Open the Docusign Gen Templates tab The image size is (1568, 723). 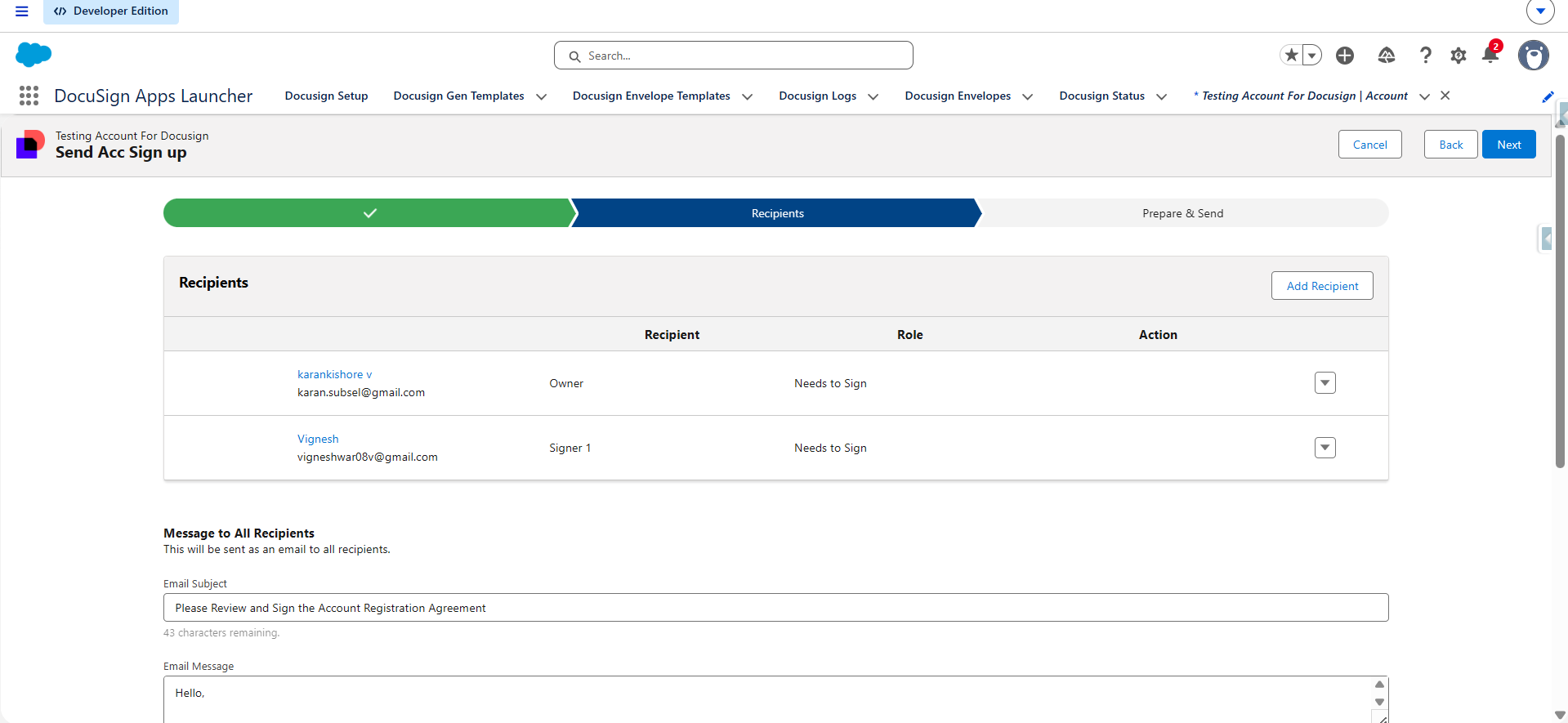pos(458,96)
